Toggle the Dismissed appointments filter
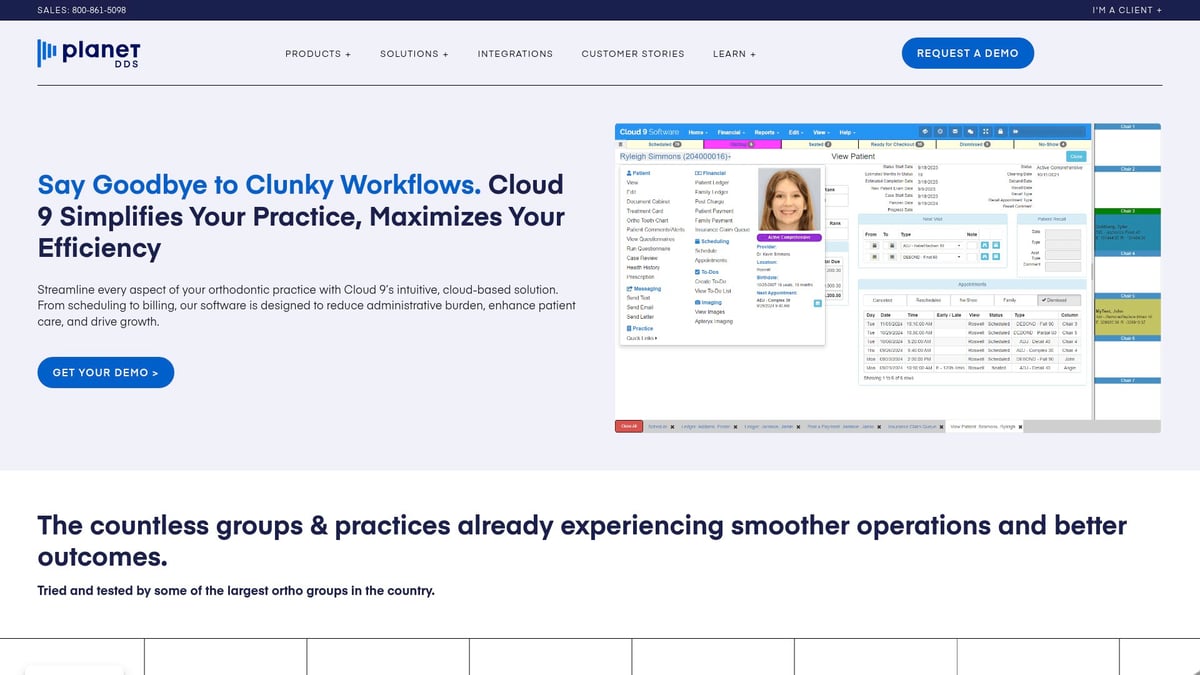The image size is (1200, 675). click(x=1054, y=299)
